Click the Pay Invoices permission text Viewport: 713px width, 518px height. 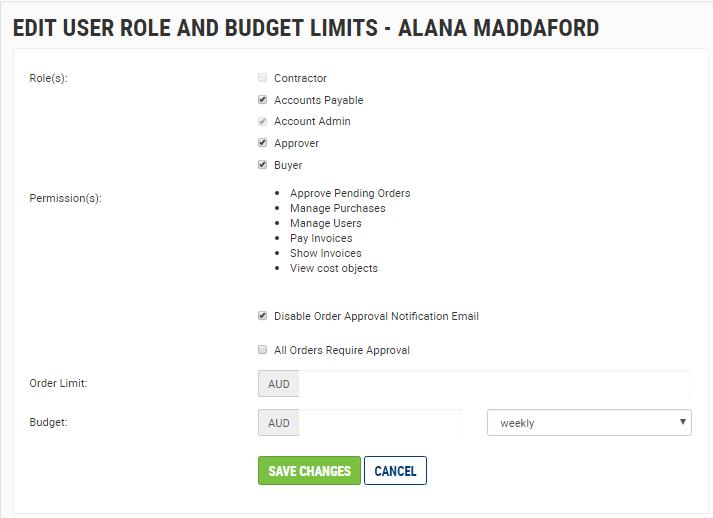(321, 238)
